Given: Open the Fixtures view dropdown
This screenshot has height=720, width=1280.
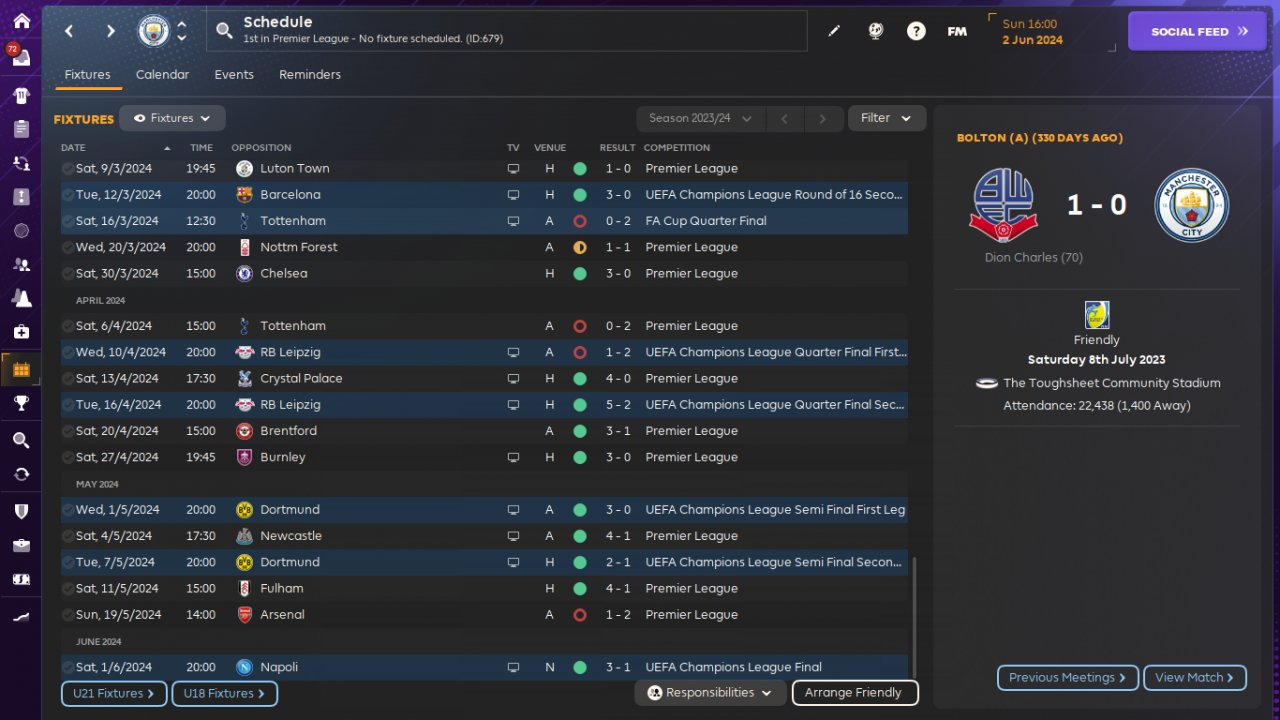Looking at the screenshot, I should [x=172, y=118].
